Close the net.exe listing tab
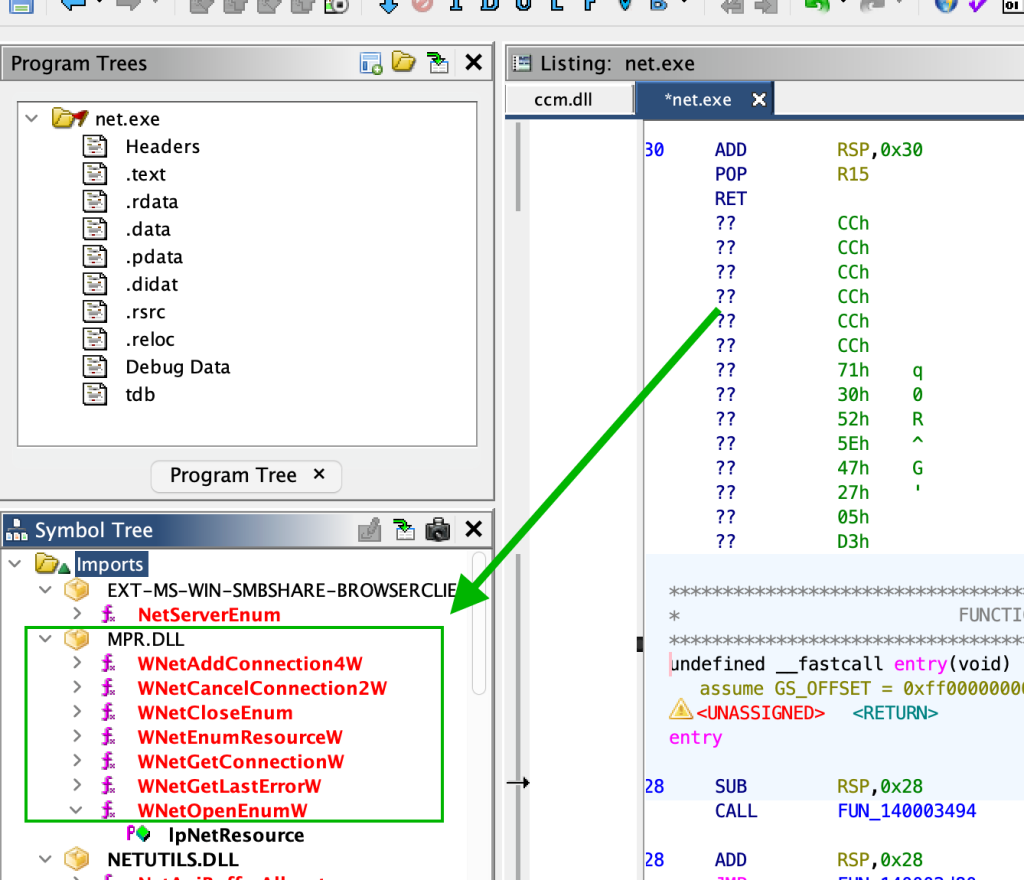 759,100
